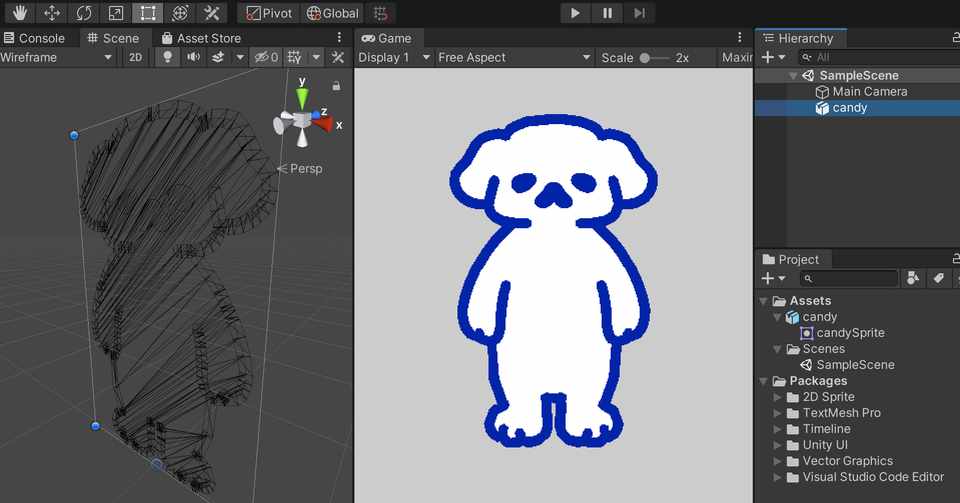Click the Project search field

(x=849, y=278)
